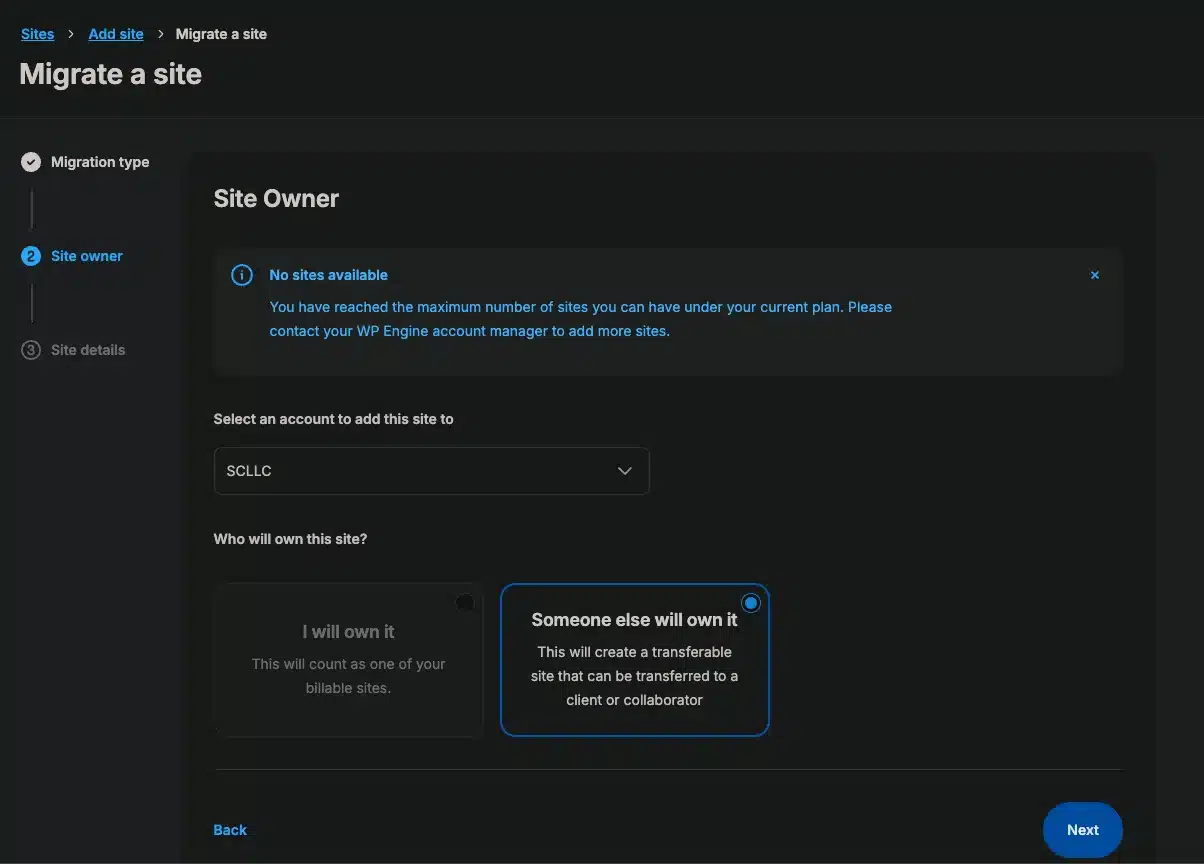Viewport: 1204px width, 864px height.
Task: Select the Site owner step label
Action: pos(87,256)
